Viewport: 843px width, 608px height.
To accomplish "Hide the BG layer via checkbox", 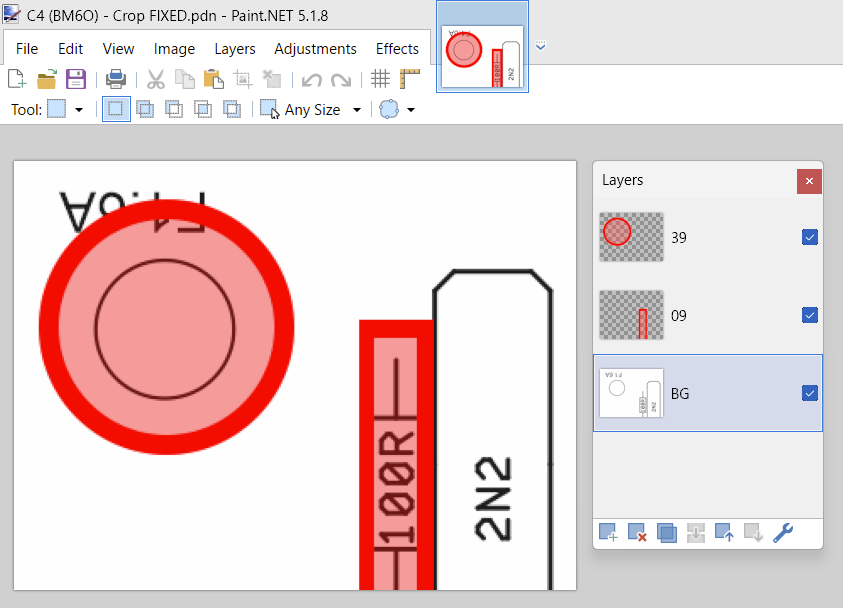I will point(810,393).
